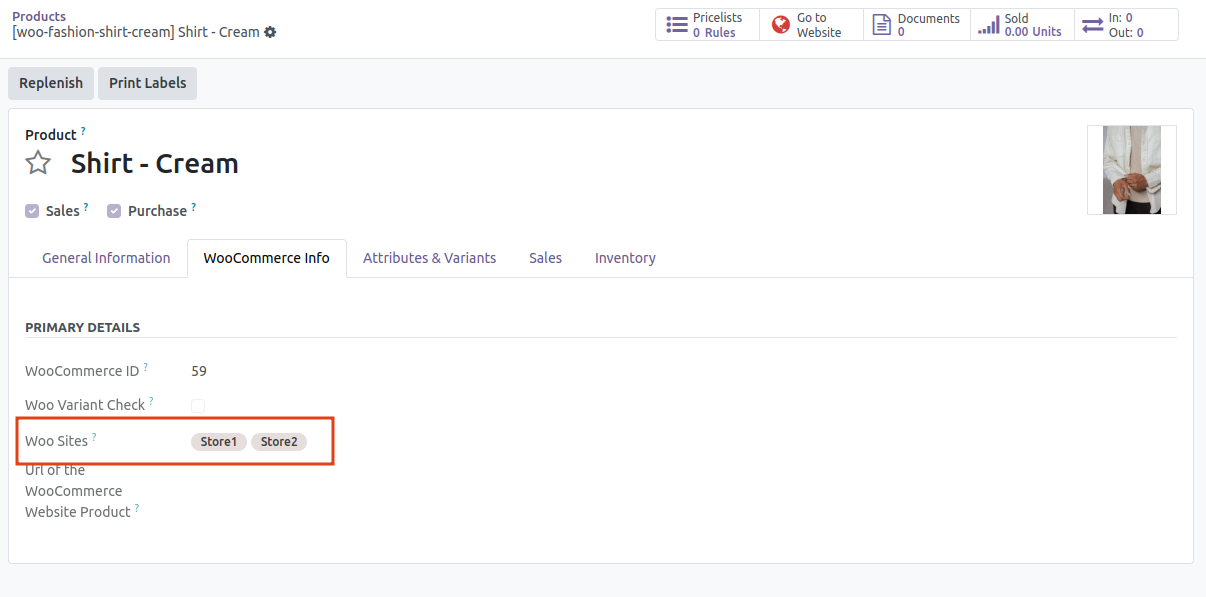The width and height of the screenshot is (1206, 597).
Task: Go back to Products breadcrumb
Action: point(39,16)
